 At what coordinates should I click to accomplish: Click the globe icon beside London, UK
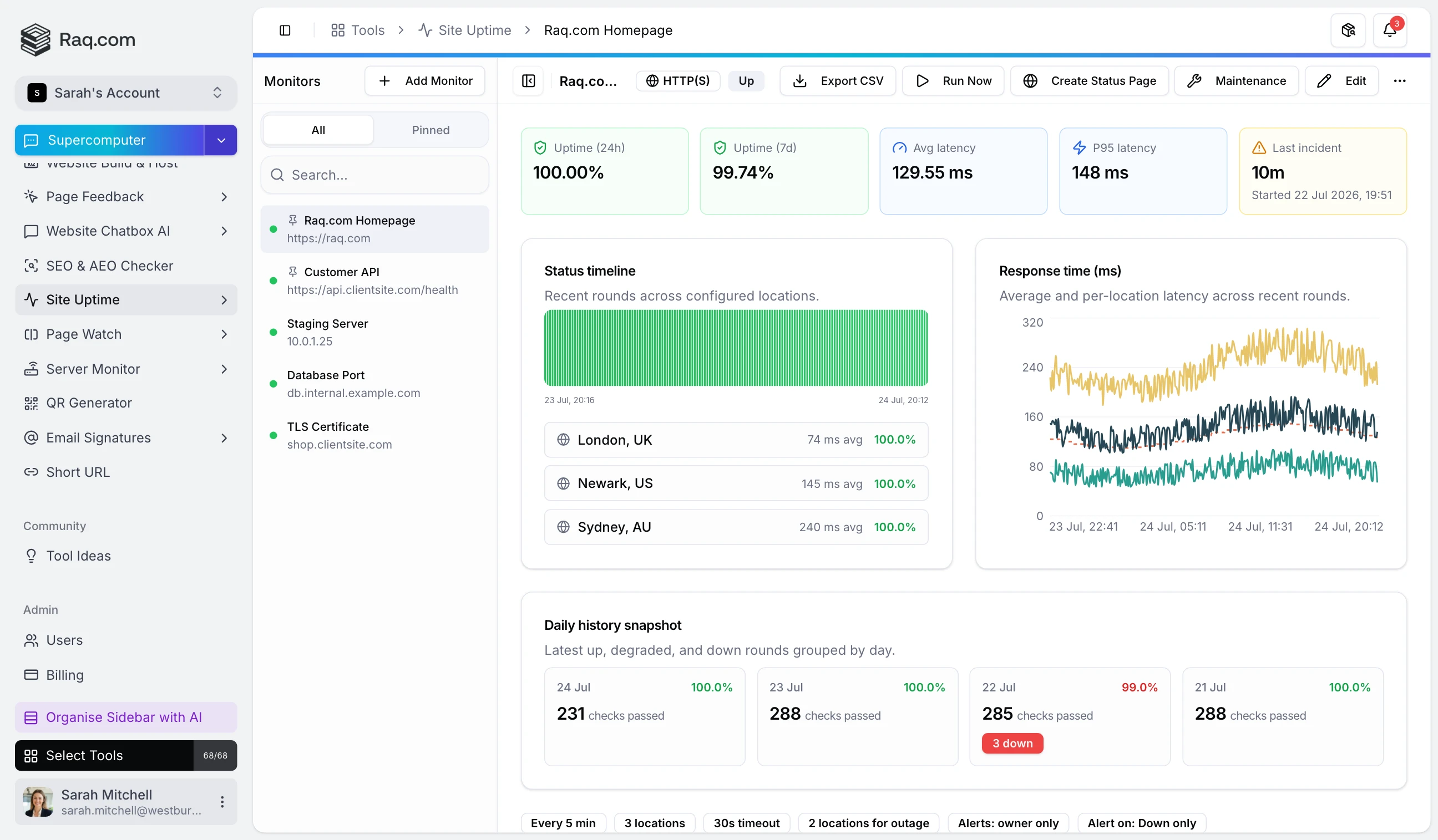click(x=563, y=440)
